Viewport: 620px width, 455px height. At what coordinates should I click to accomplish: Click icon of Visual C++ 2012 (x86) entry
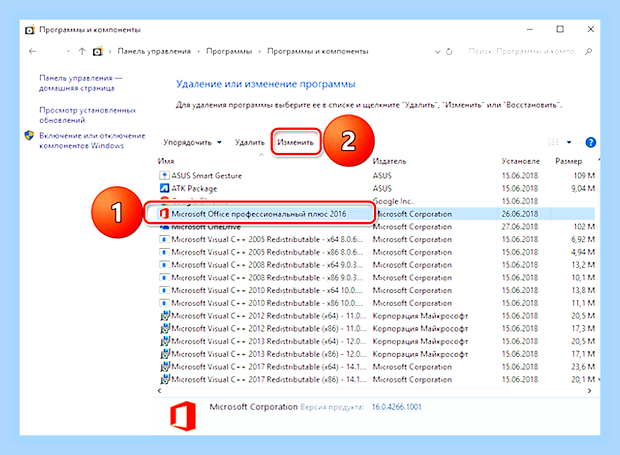coord(165,328)
